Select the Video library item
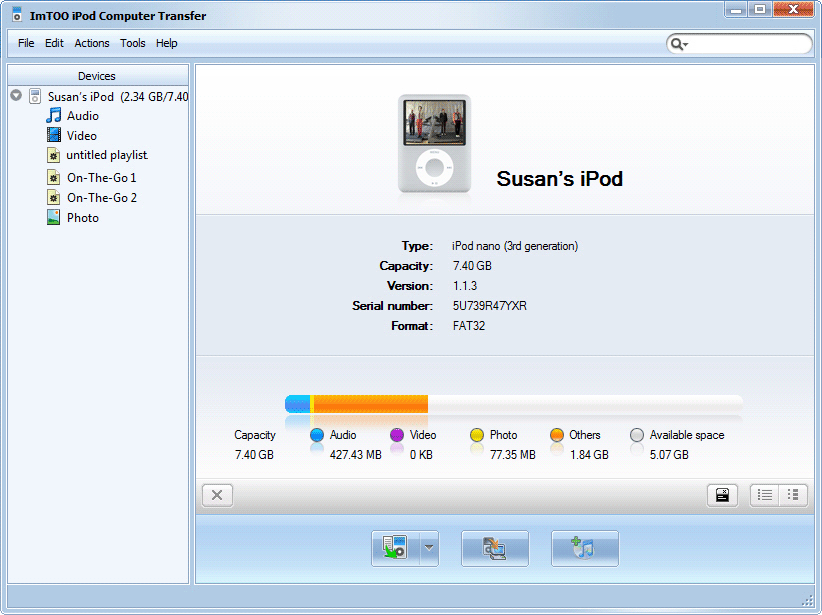The image size is (822, 615). point(82,136)
